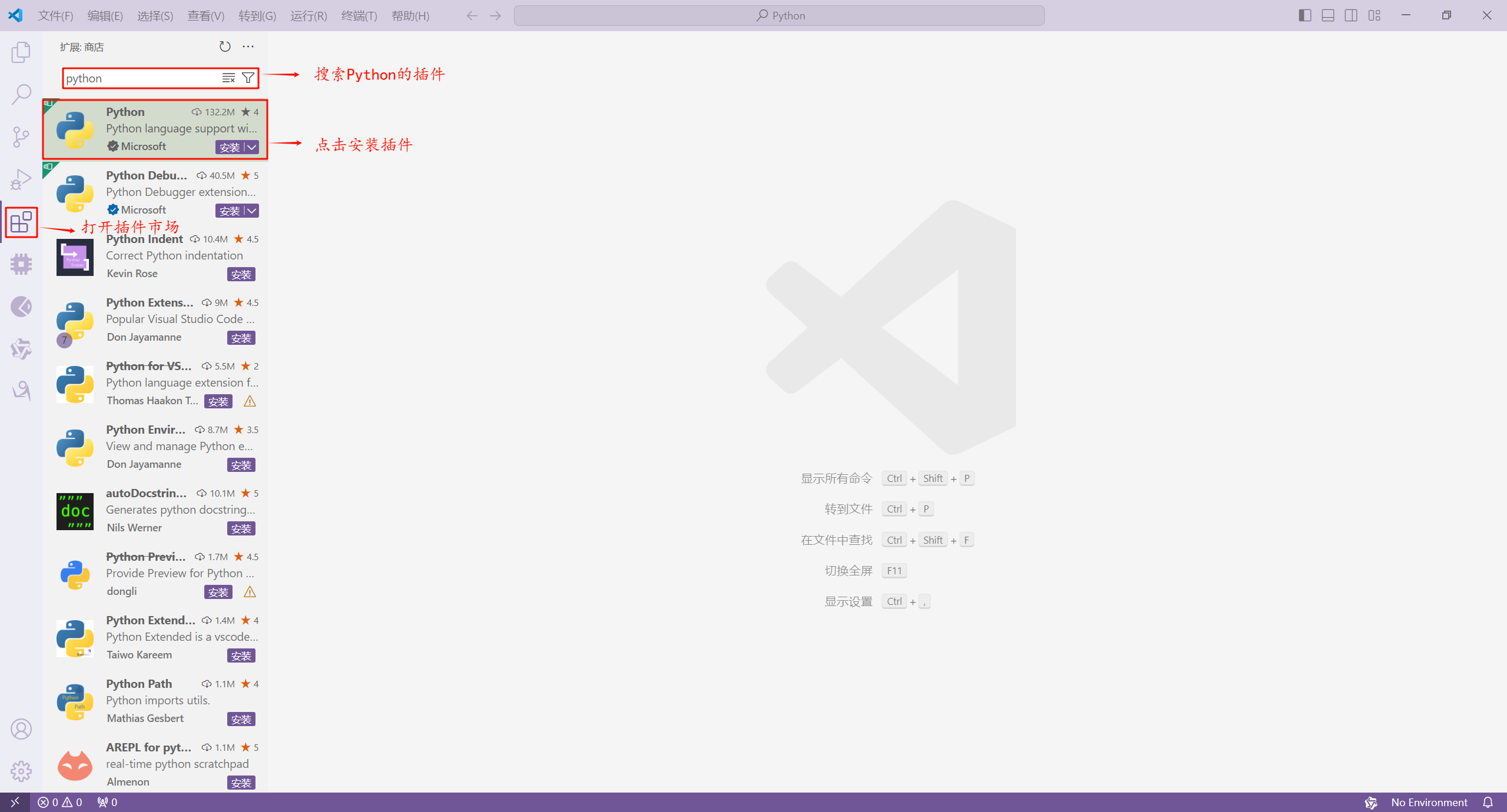Open the Explorer view in activity bar
The height and width of the screenshot is (812, 1507).
pyautogui.click(x=21, y=52)
